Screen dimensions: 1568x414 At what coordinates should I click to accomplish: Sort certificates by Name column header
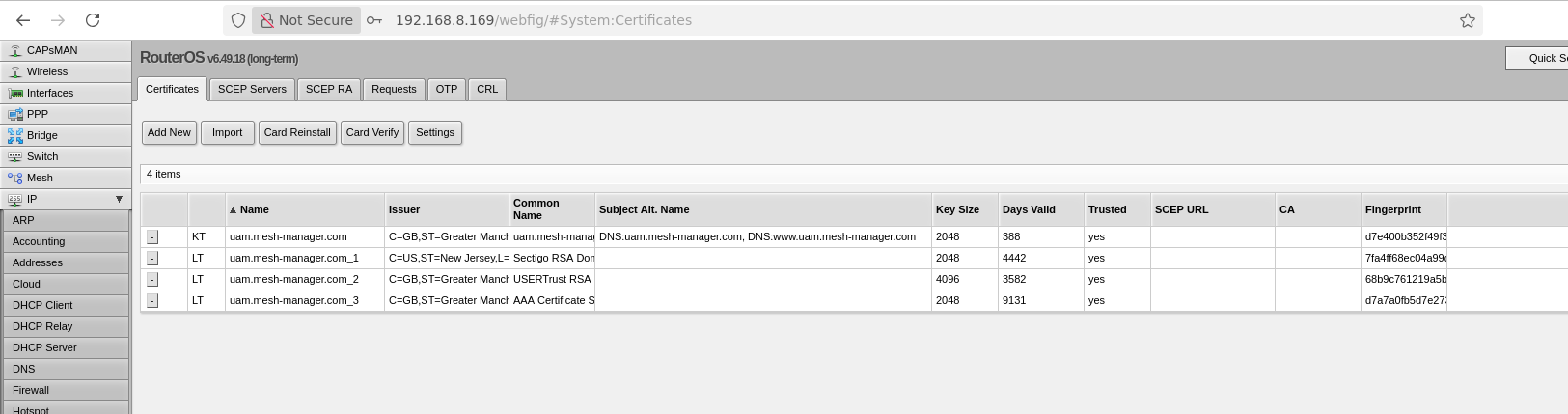point(255,209)
